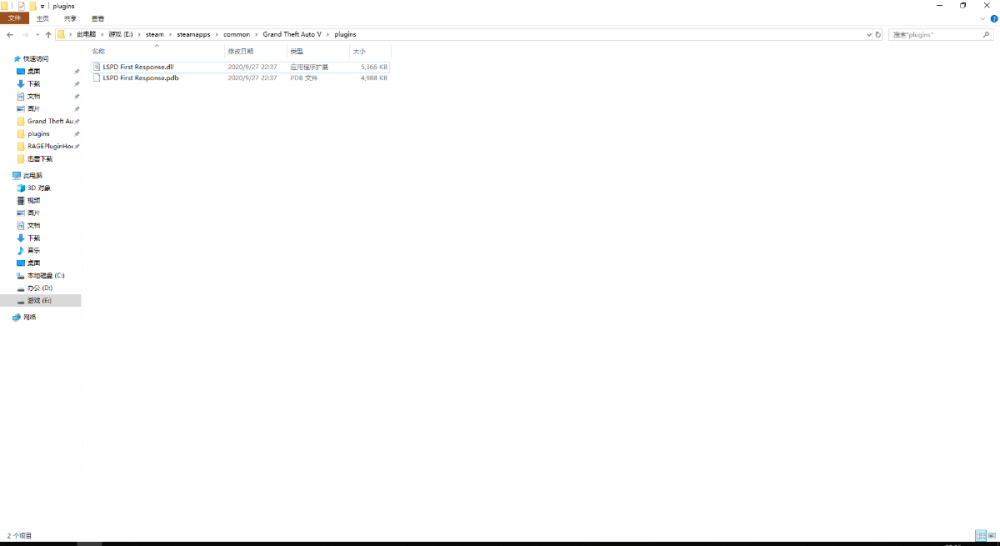Click plugins at the end of breadcrumb

coord(345,34)
